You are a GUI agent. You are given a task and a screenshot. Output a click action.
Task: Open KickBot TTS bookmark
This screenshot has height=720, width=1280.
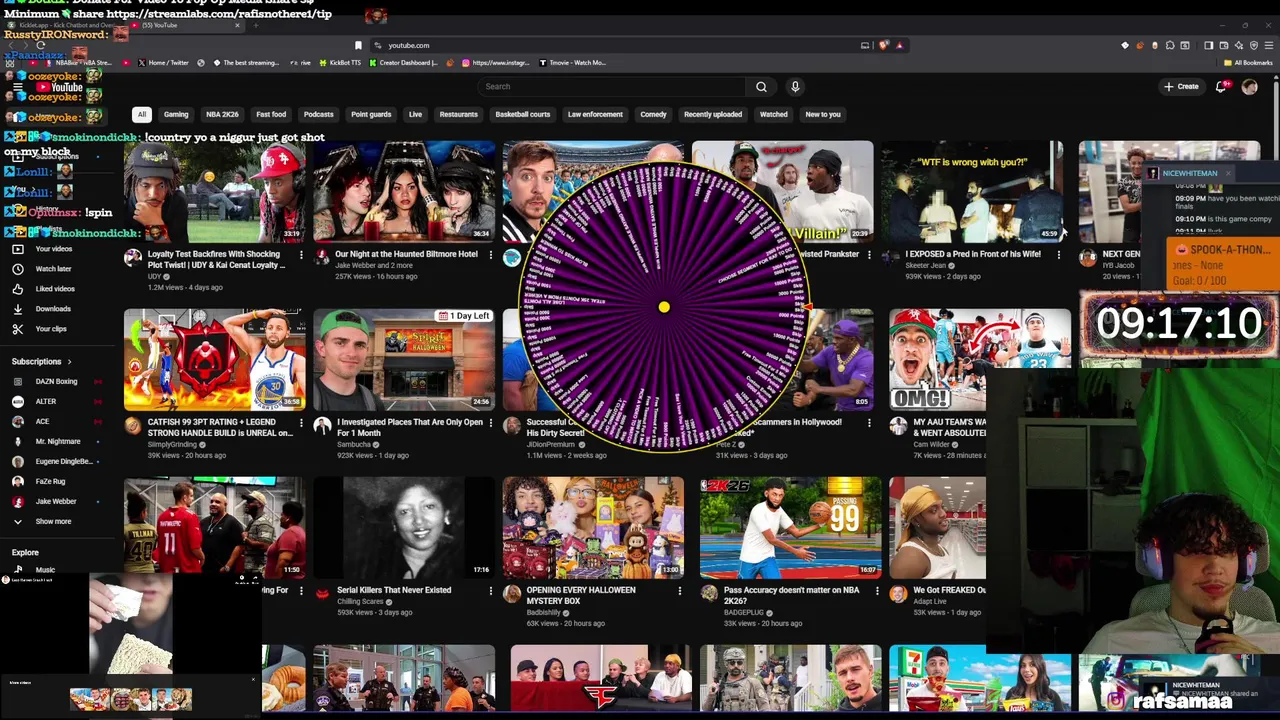click(340, 62)
